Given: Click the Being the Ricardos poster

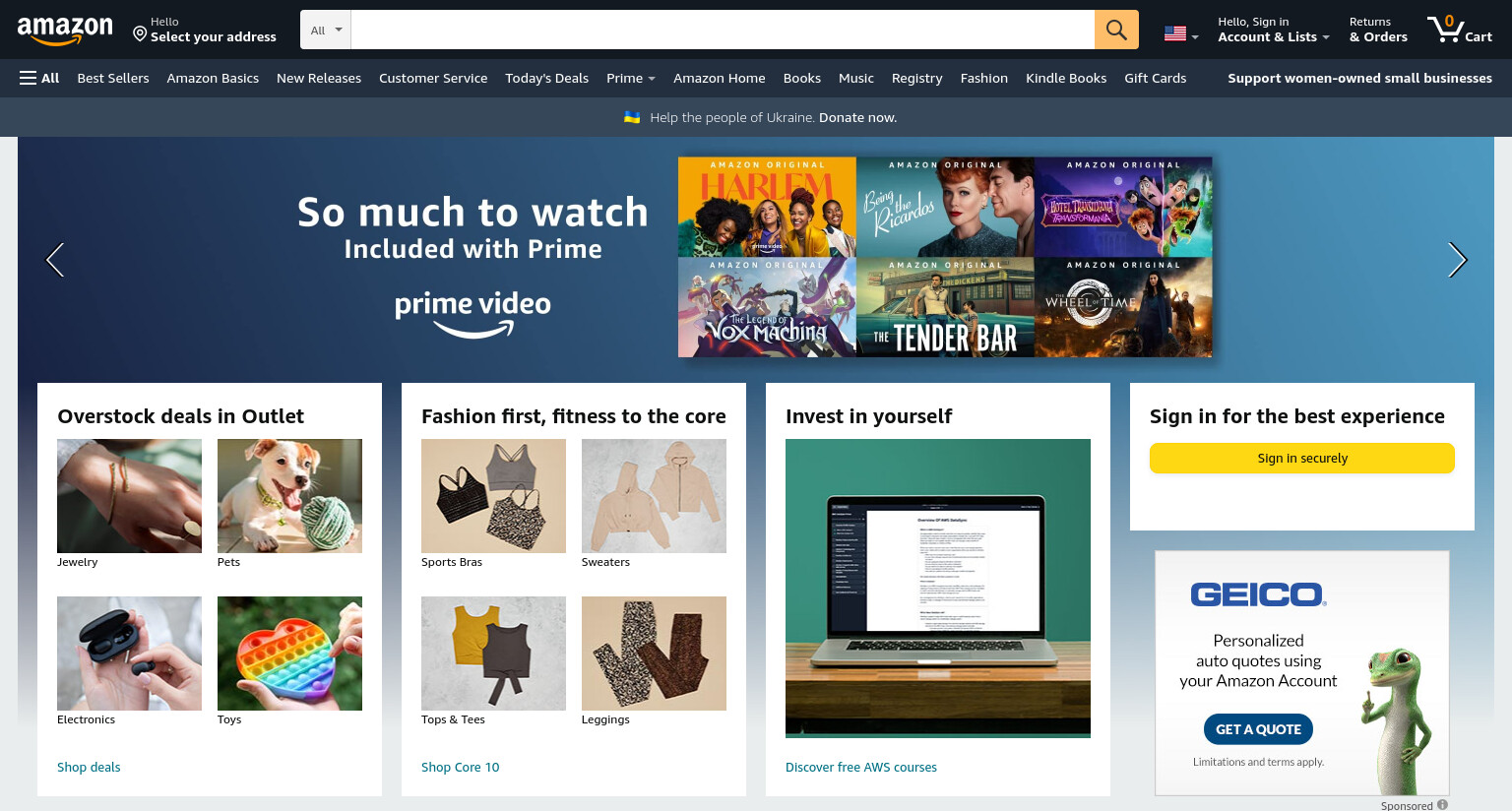Looking at the screenshot, I should click(x=945, y=207).
